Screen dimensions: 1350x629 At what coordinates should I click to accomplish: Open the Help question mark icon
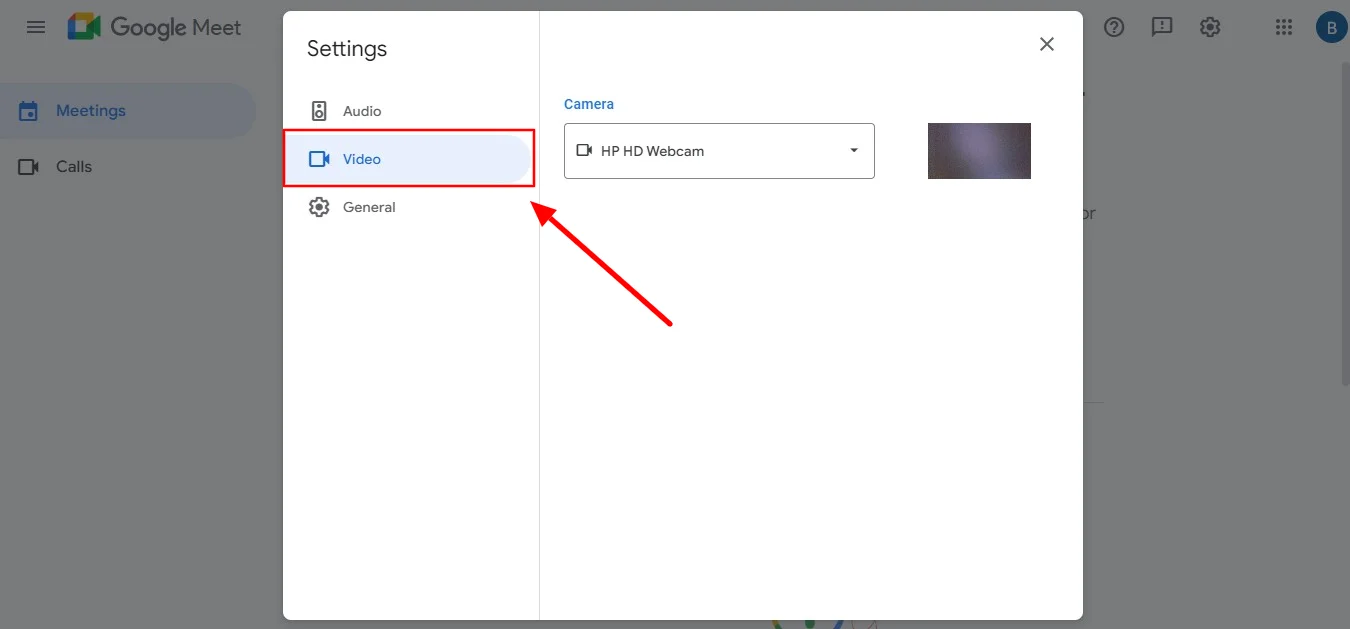point(1114,27)
